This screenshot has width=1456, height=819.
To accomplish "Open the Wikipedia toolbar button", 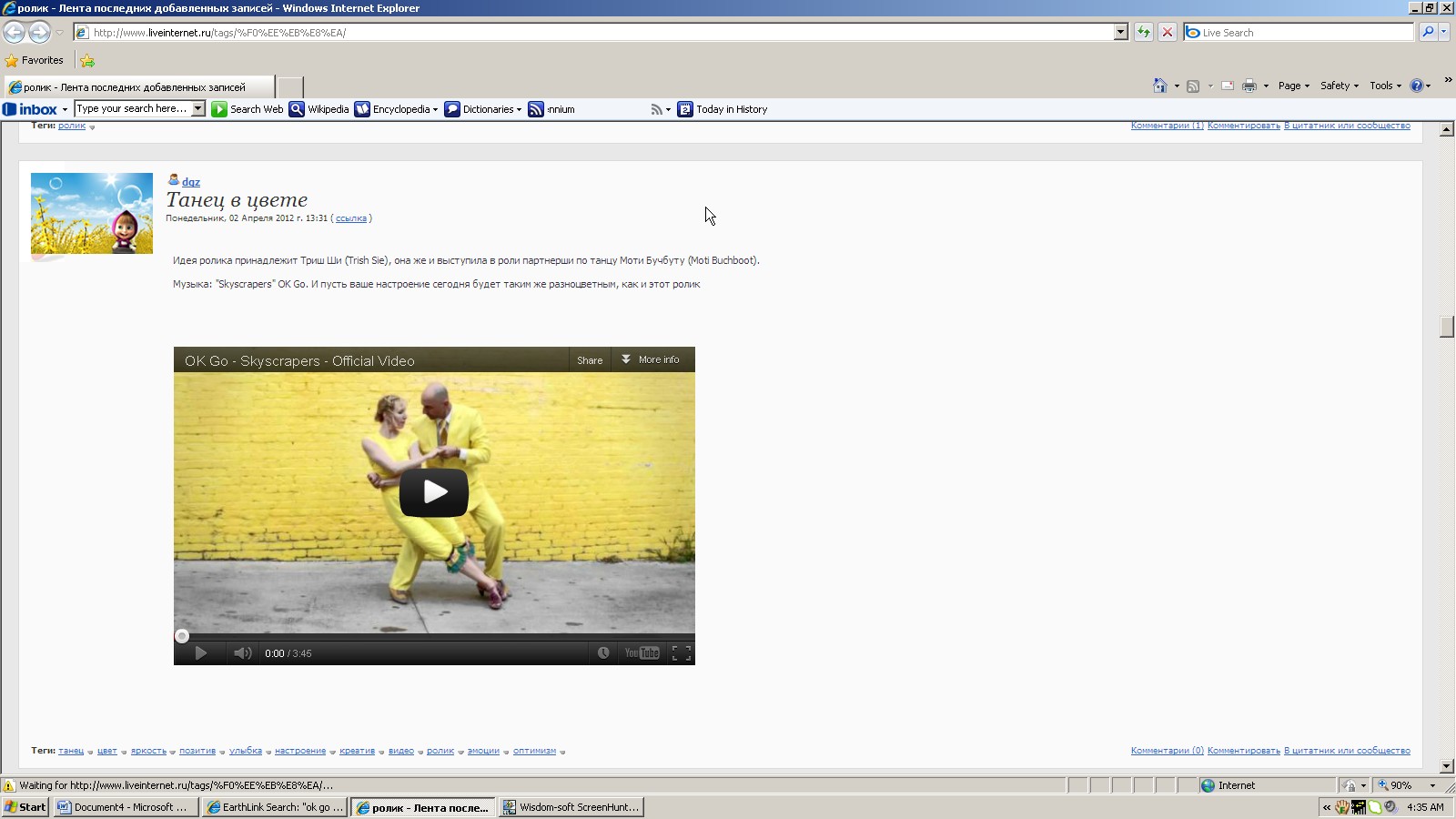I will click(x=319, y=109).
